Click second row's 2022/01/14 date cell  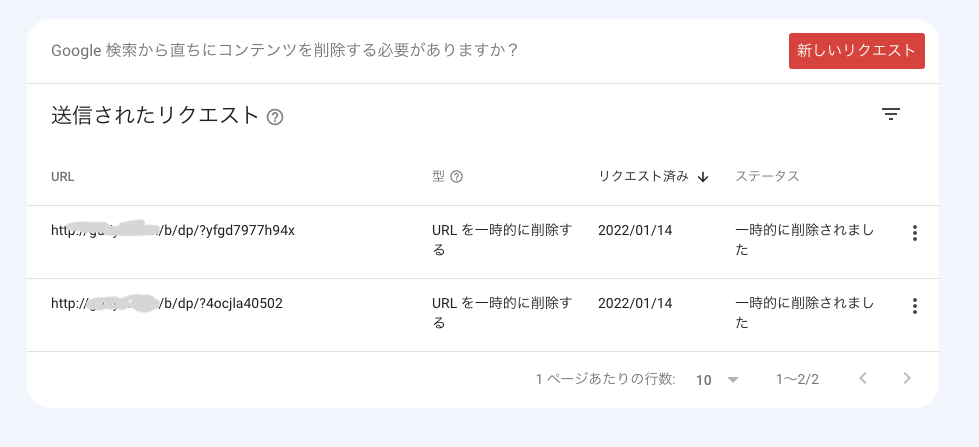[635, 303]
